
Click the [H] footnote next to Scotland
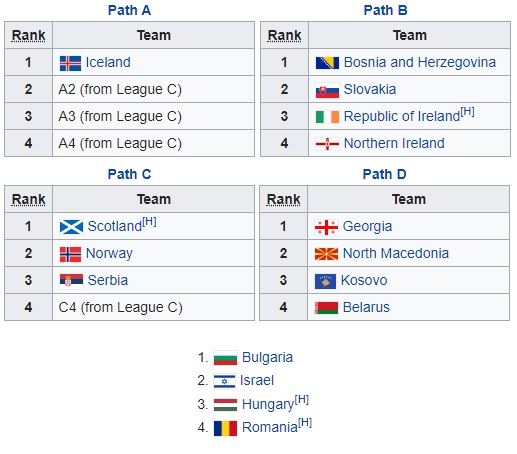(x=149, y=222)
